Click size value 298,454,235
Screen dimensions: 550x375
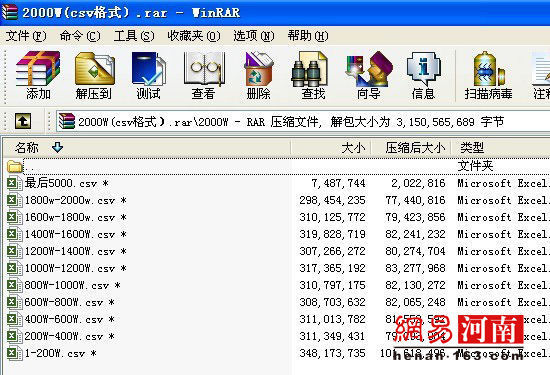332,200
